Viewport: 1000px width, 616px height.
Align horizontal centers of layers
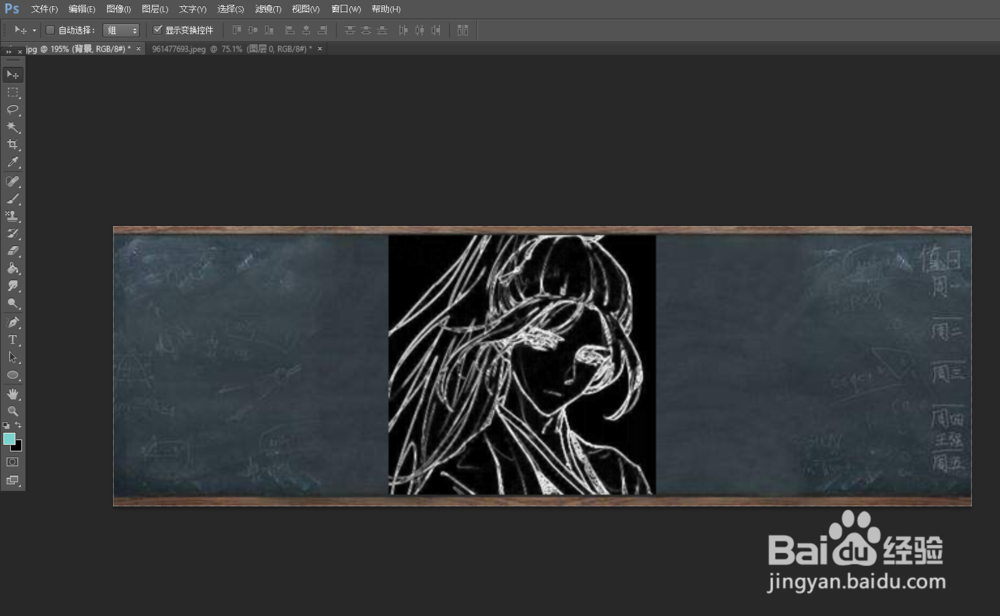(x=306, y=30)
